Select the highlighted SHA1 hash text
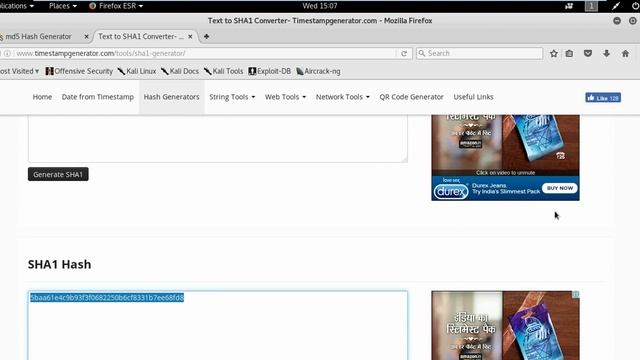This screenshot has width=640, height=360. point(107,298)
